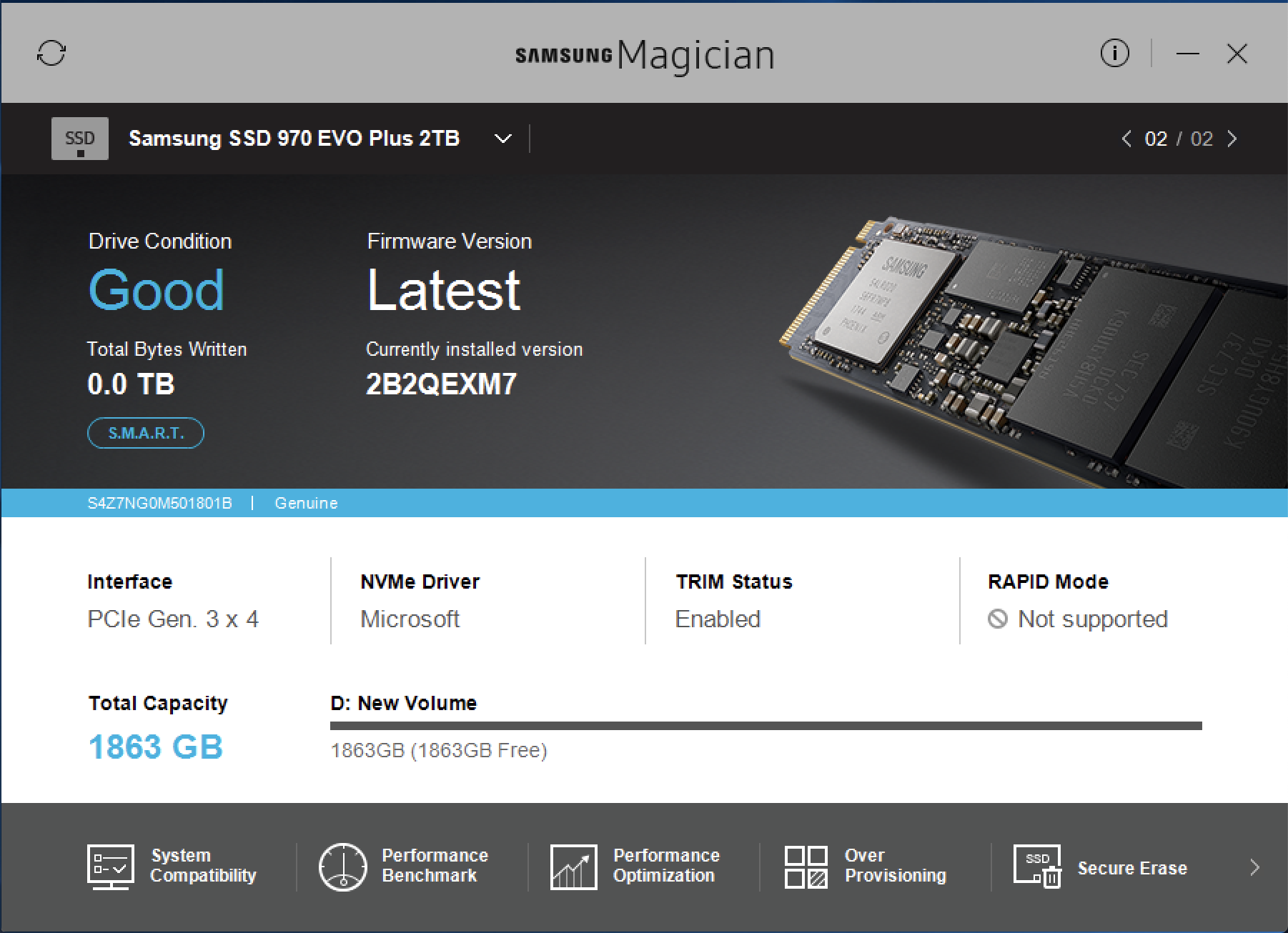Go to the previous drive with left chevron
The width and height of the screenshot is (1288, 933).
[1126, 139]
